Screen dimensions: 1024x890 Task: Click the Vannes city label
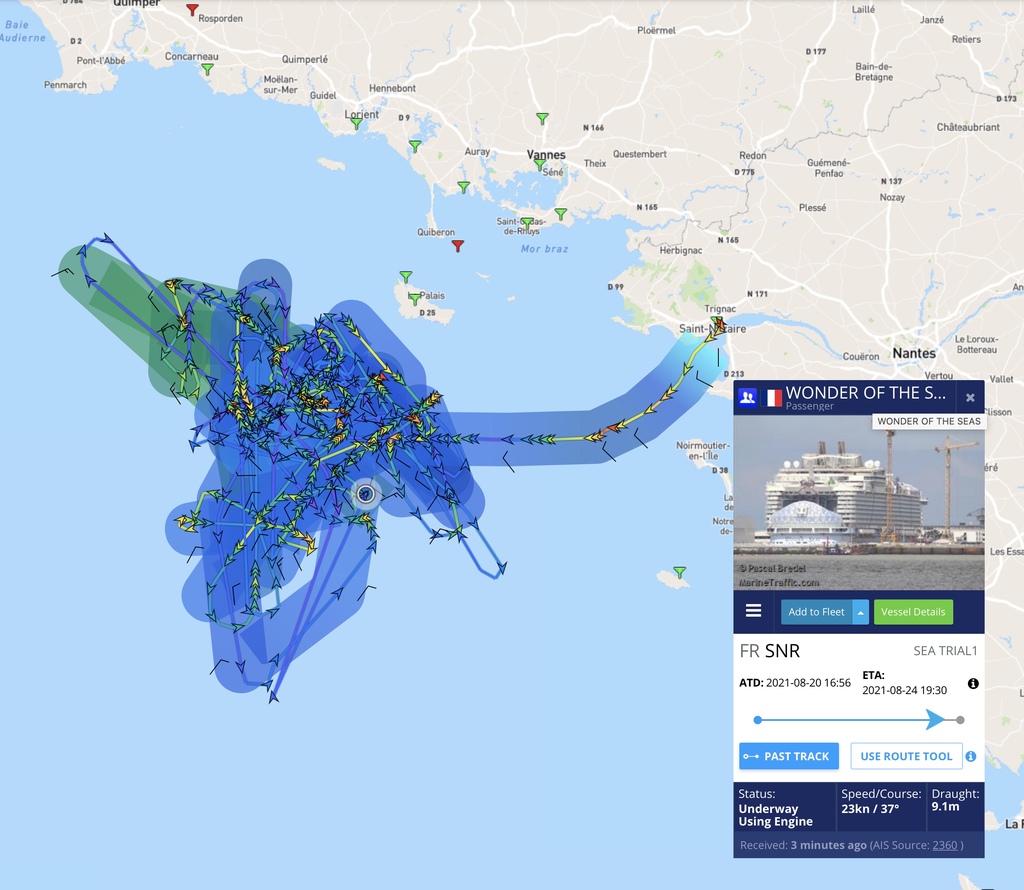pyautogui.click(x=546, y=155)
